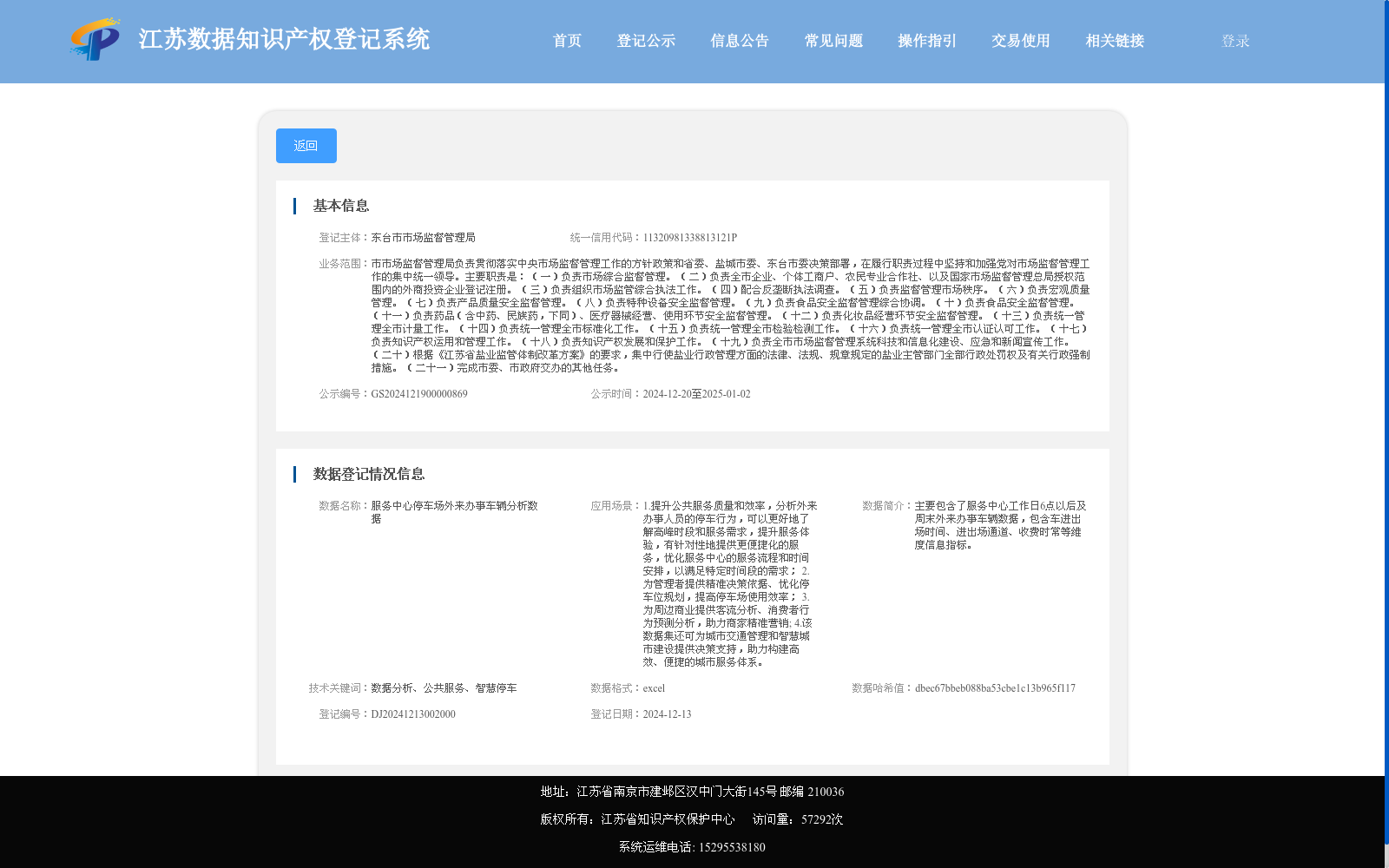Select the registrant name 东台市市场监督管理局

point(423,238)
